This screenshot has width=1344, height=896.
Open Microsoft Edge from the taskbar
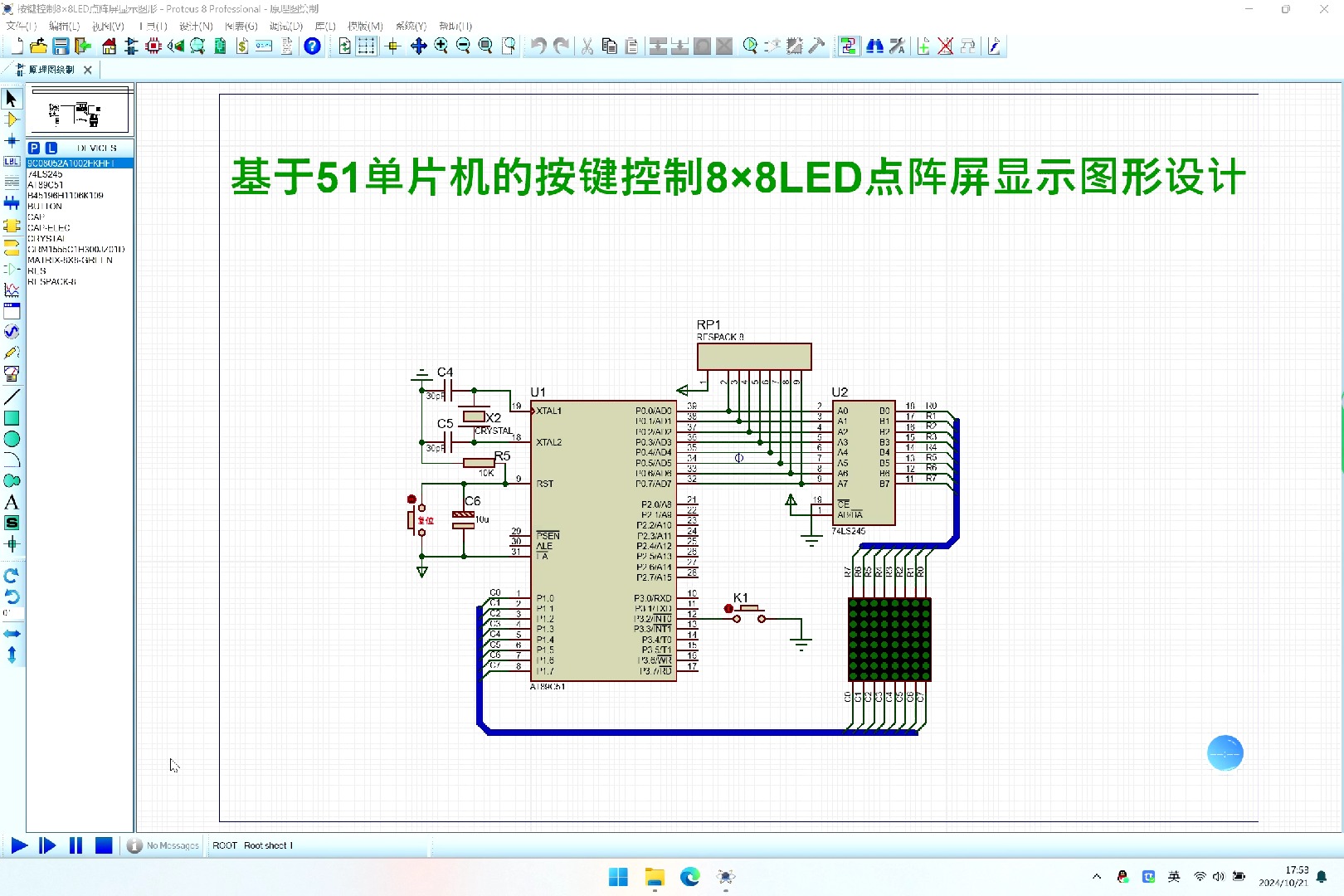coord(689,877)
